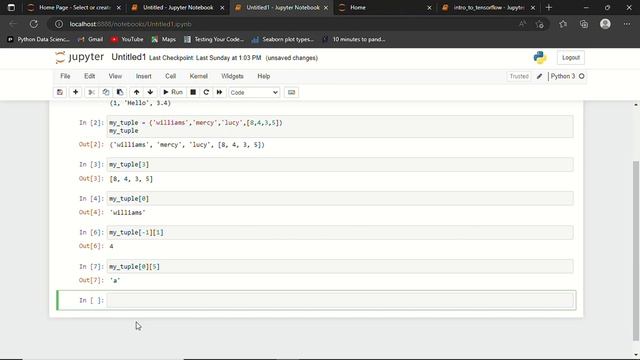Click the Trusted notebook indicator
The image size is (640, 360).
[x=519, y=76]
